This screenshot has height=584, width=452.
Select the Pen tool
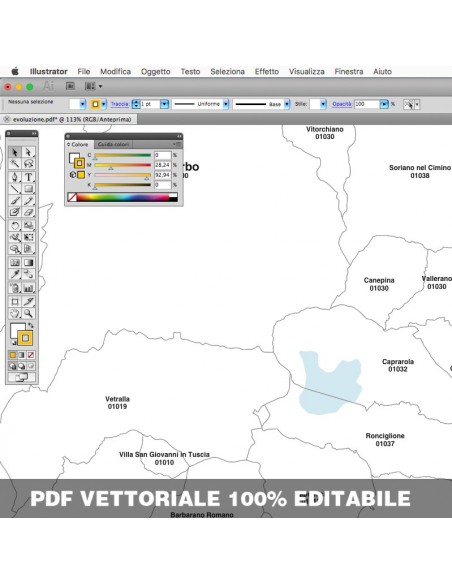tap(15, 177)
